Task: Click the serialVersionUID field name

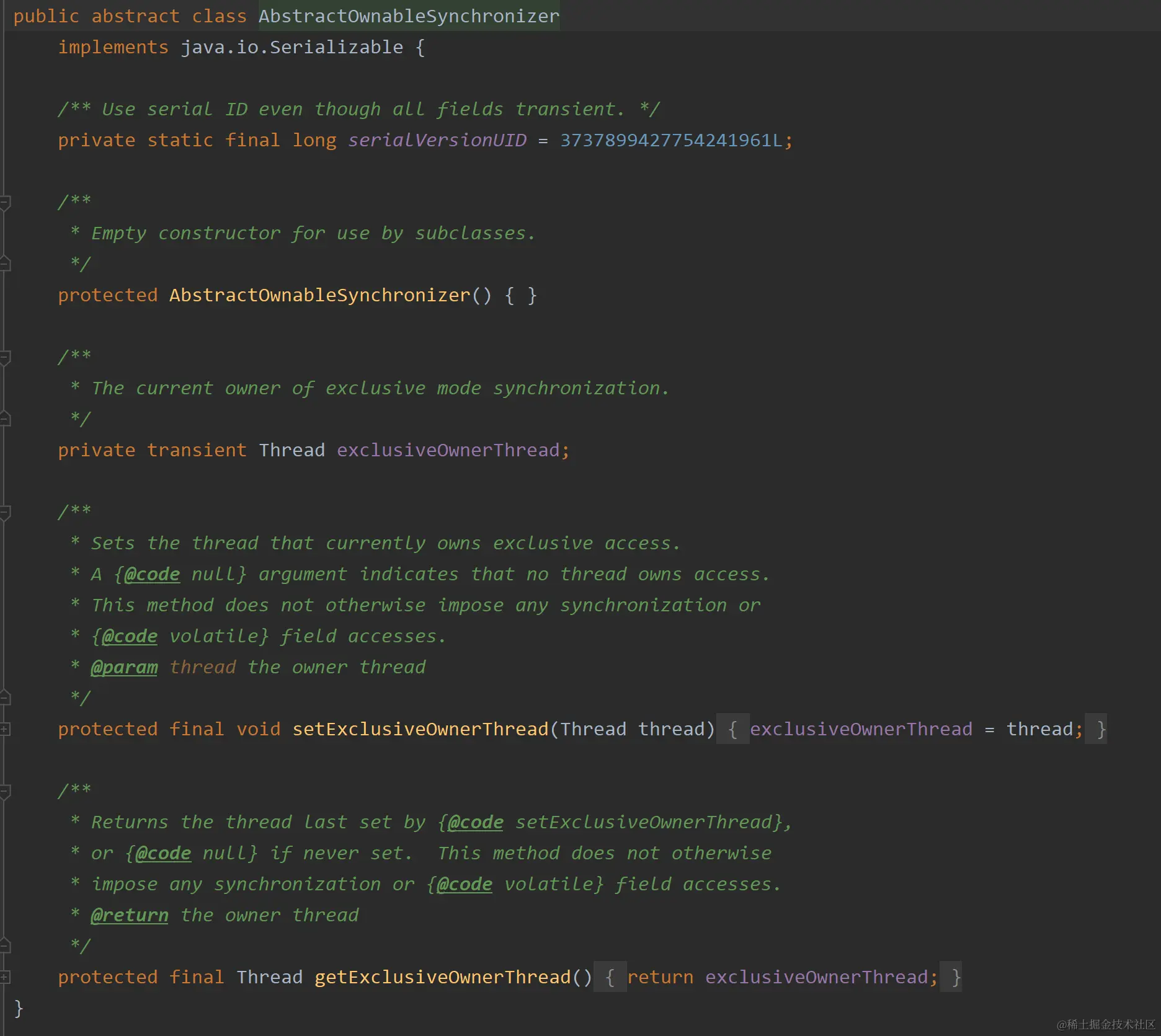Action: tap(437, 140)
